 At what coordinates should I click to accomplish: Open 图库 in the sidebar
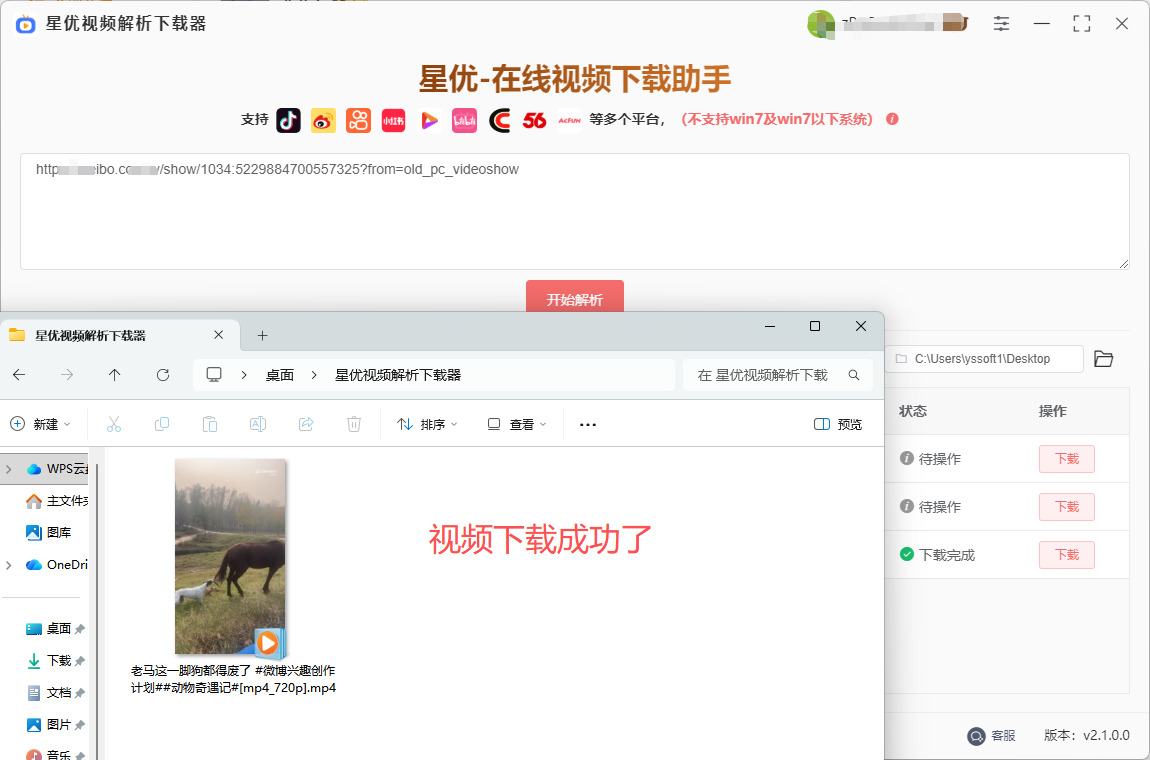point(48,533)
